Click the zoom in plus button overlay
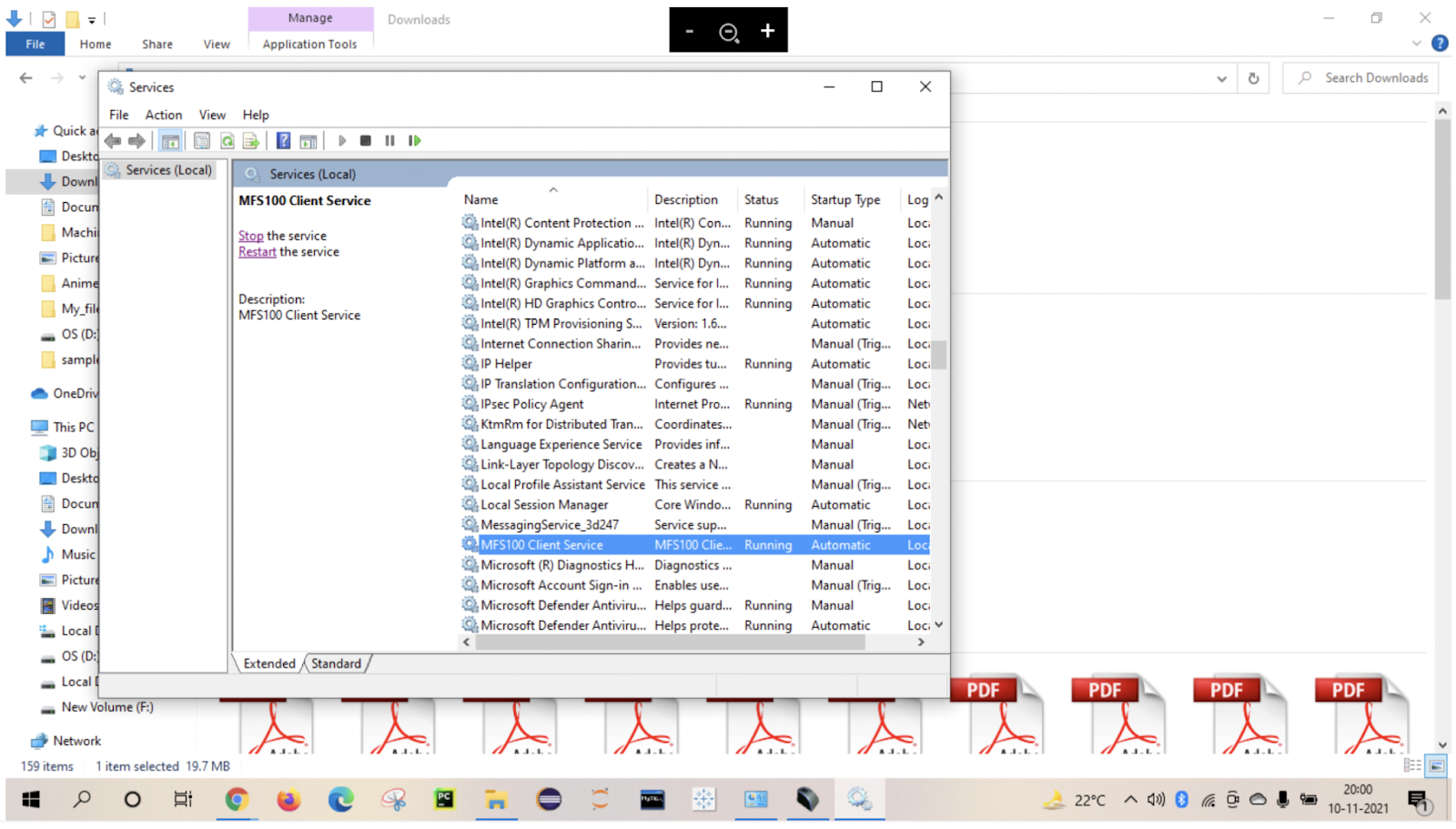Image resolution: width=1456 pixels, height=829 pixels. tap(768, 31)
